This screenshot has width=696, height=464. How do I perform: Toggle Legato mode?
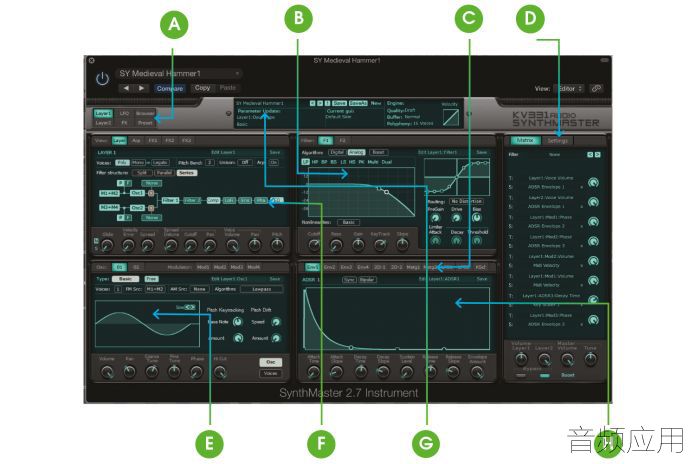click(160, 163)
